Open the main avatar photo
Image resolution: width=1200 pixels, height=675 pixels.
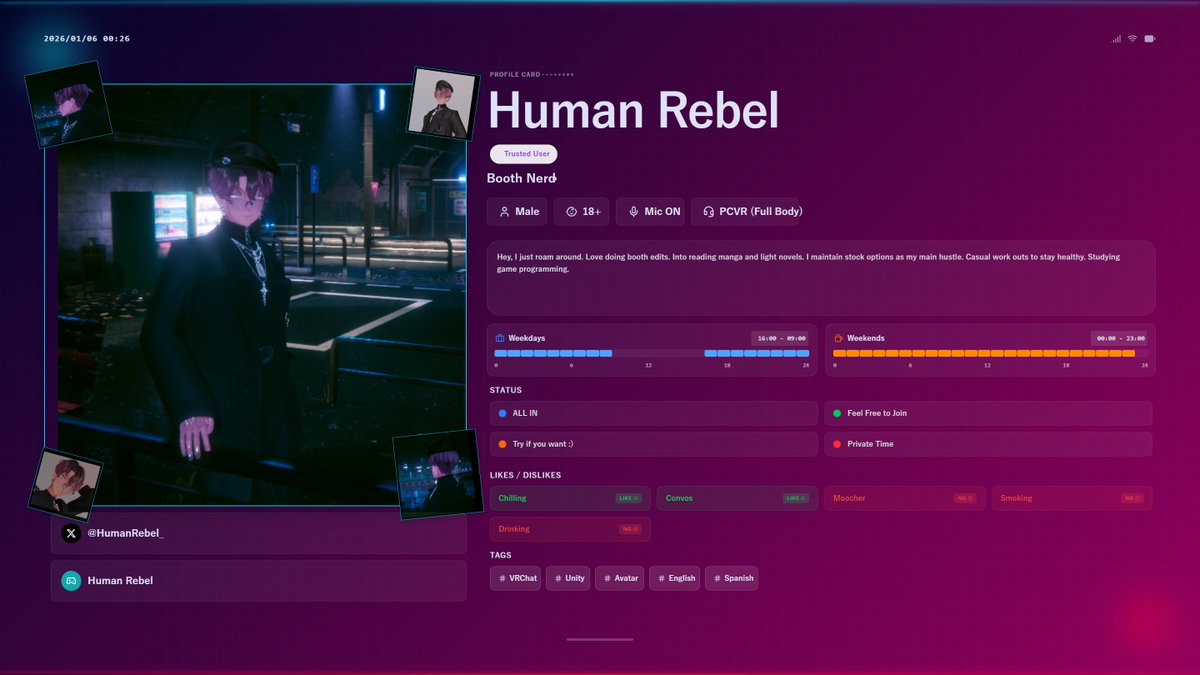(255, 295)
